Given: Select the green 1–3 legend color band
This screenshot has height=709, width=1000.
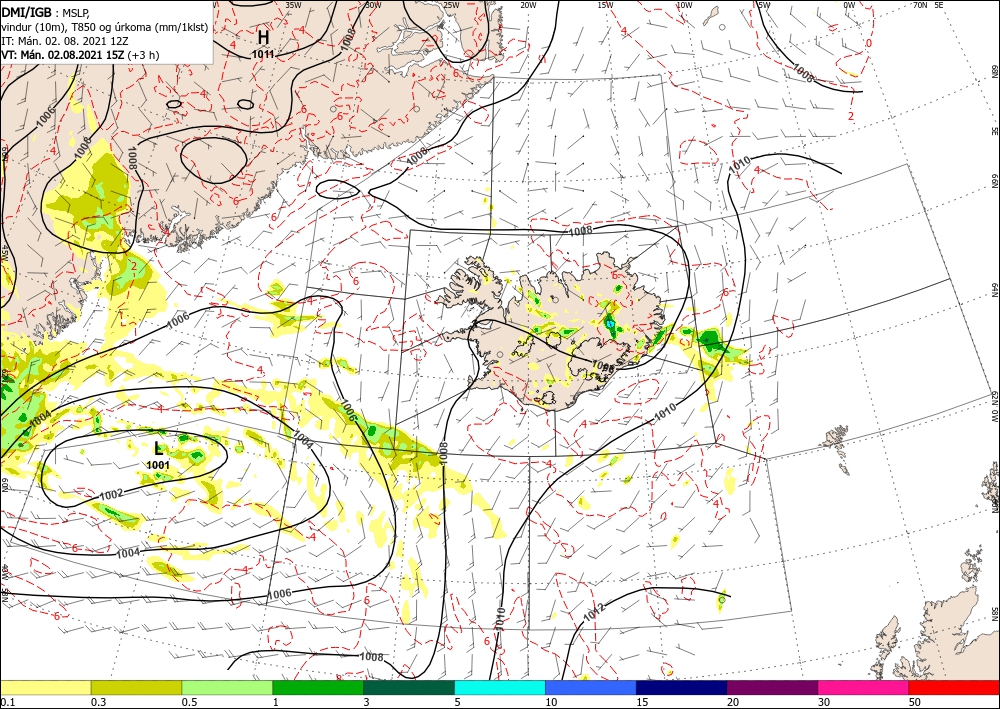Looking at the screenshot, I should click(318, 687).
